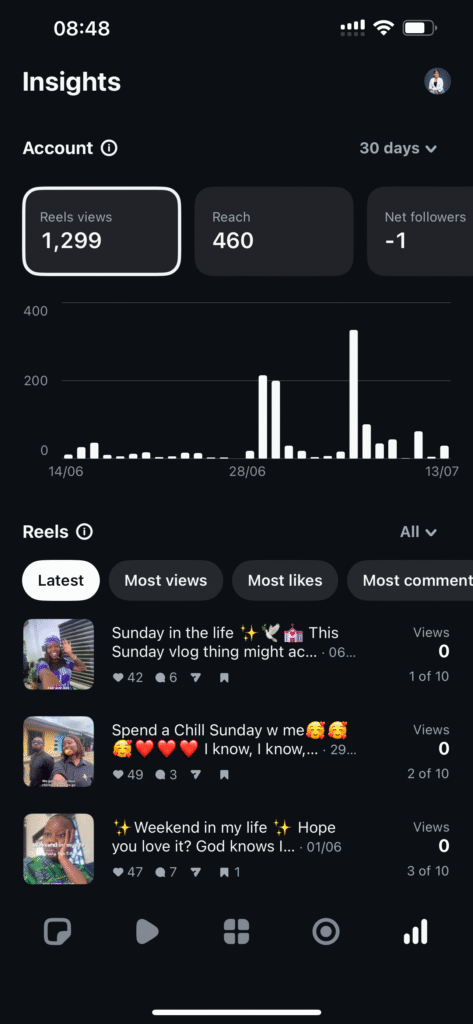Tap the info icon next to Account
The width and height of the screenshot is (473, 1024).
[109, 148]
